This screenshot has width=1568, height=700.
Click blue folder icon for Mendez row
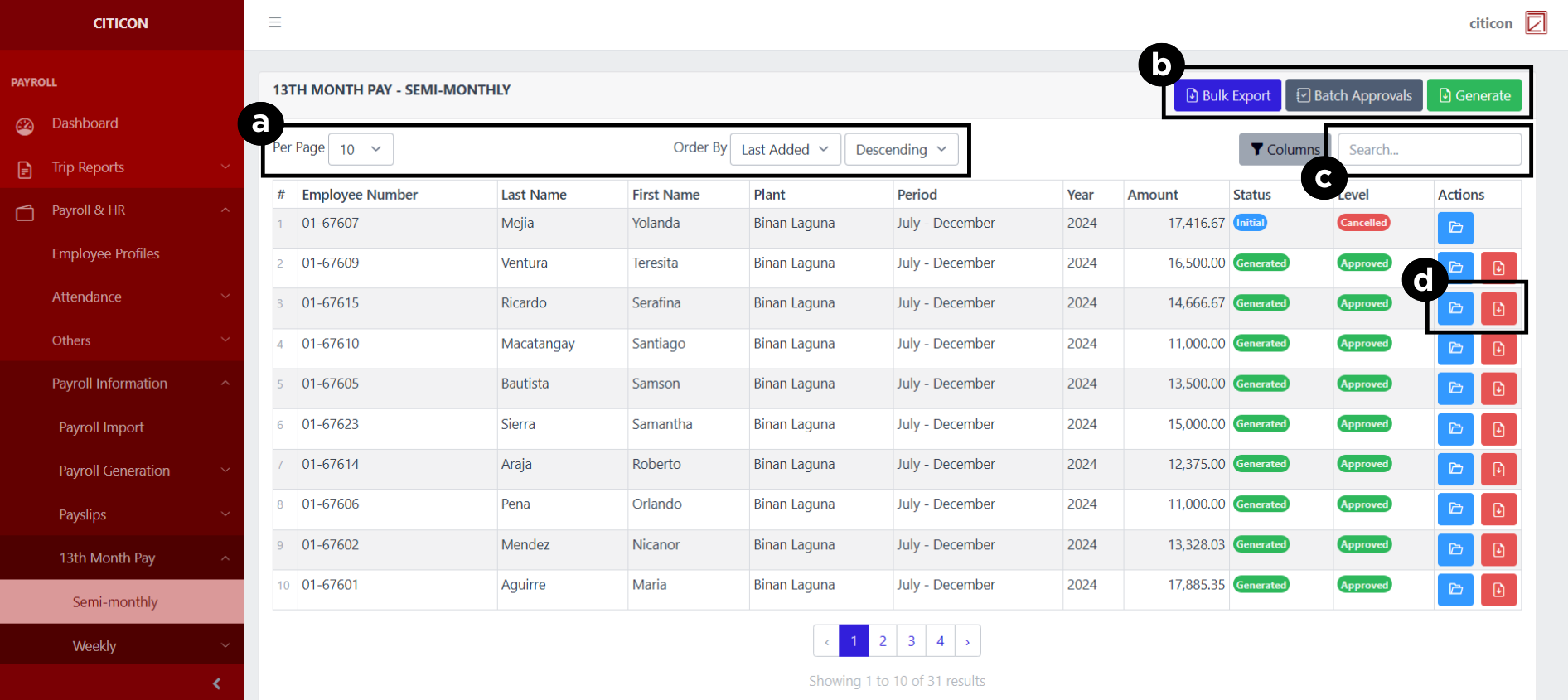(x=1454, y=549)
